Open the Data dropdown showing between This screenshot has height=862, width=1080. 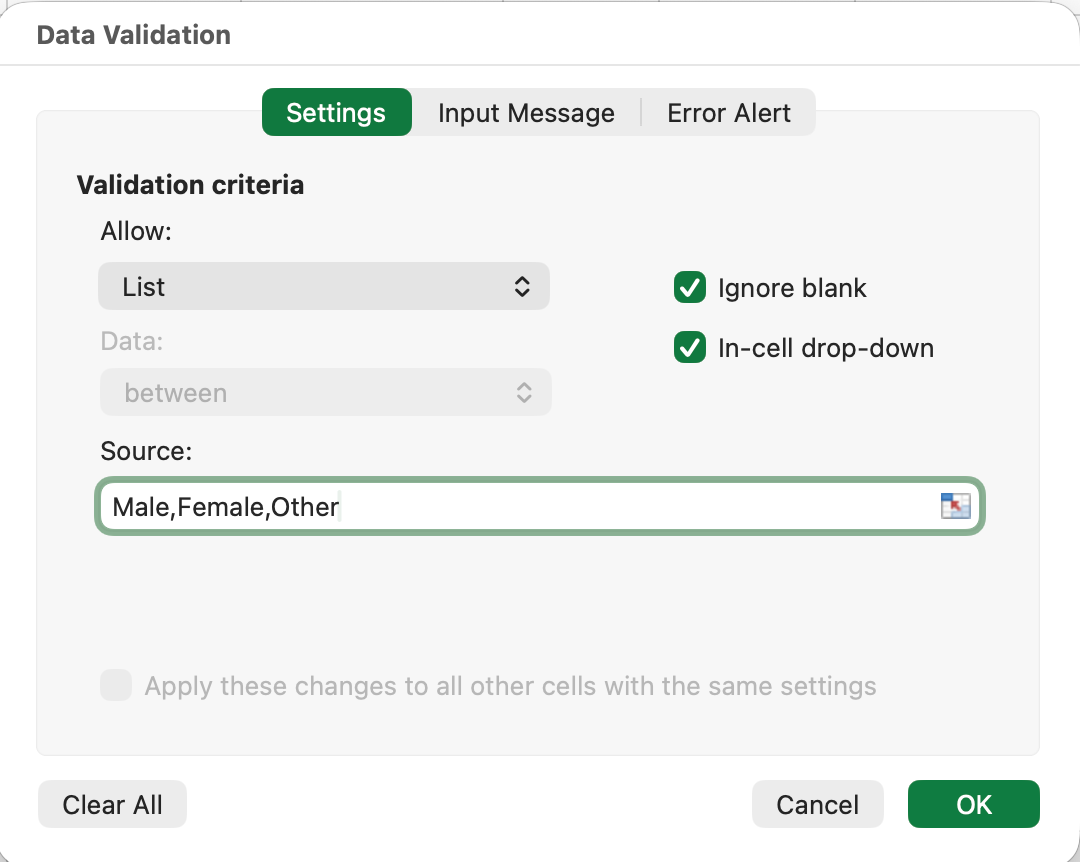pos(325,393)
